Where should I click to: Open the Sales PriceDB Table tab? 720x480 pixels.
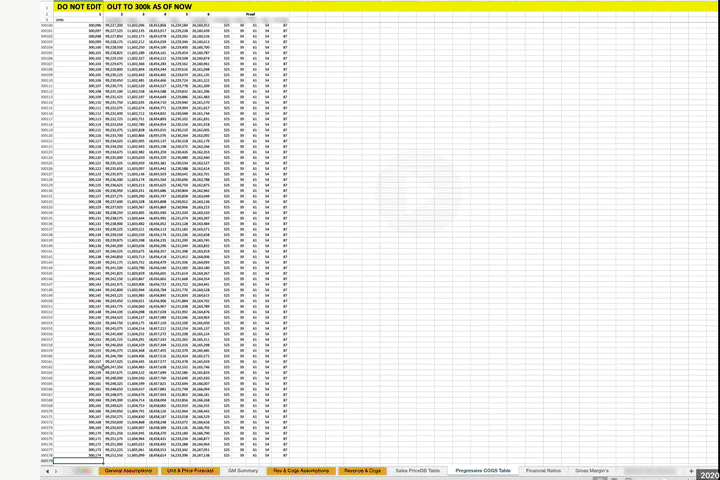pyautogui.click(x=418, y=469)
